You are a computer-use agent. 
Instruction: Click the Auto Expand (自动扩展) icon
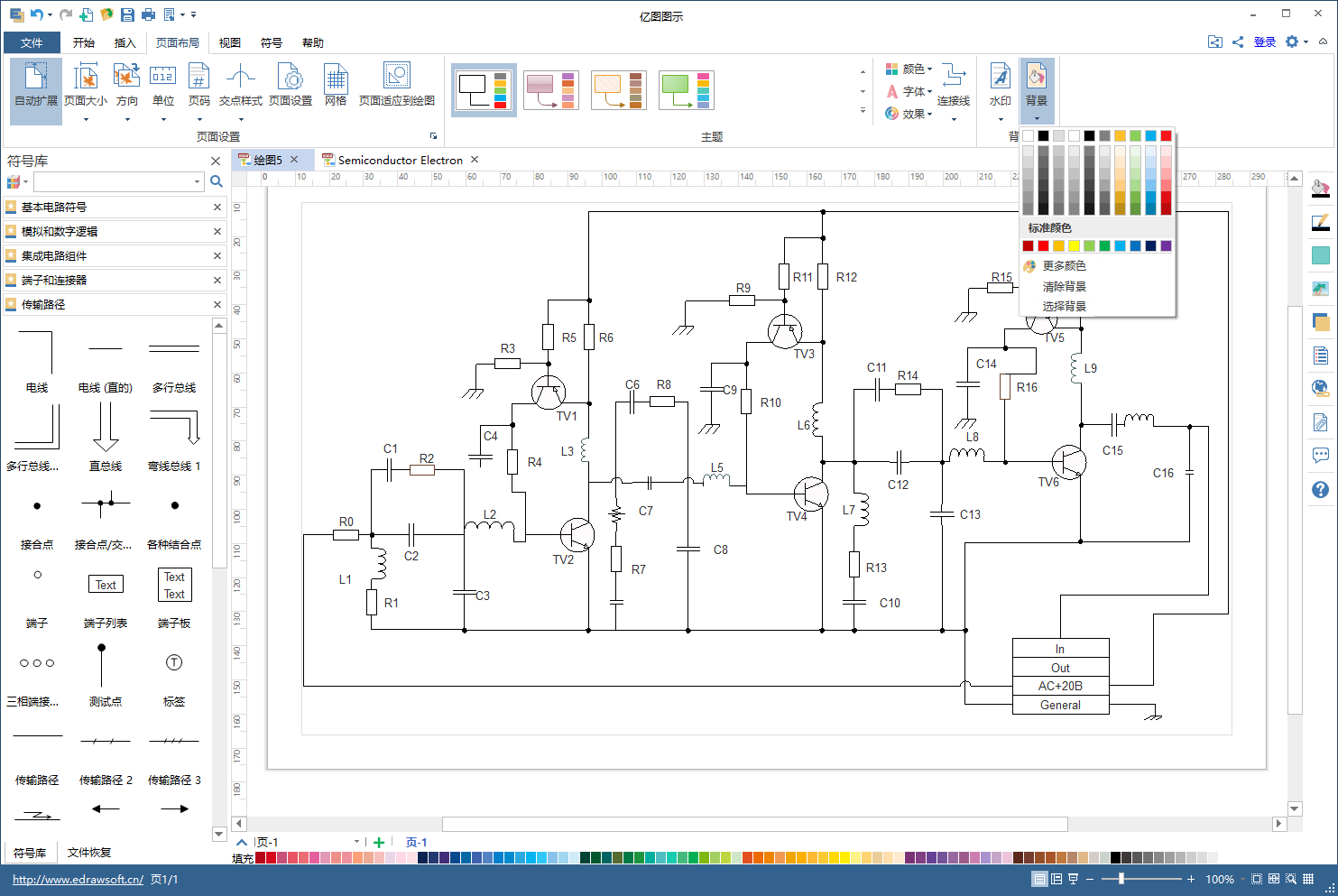tap(36, 89)
